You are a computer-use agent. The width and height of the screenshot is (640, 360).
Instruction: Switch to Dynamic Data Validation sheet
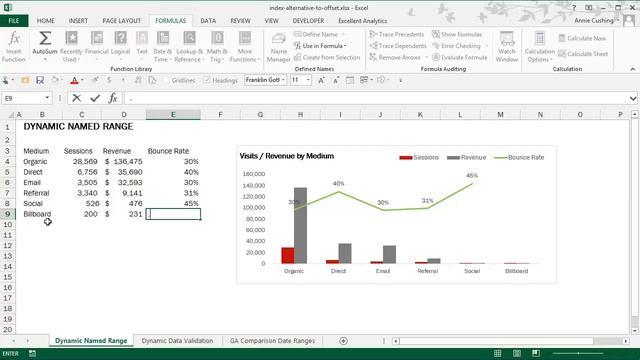[178, 341]
